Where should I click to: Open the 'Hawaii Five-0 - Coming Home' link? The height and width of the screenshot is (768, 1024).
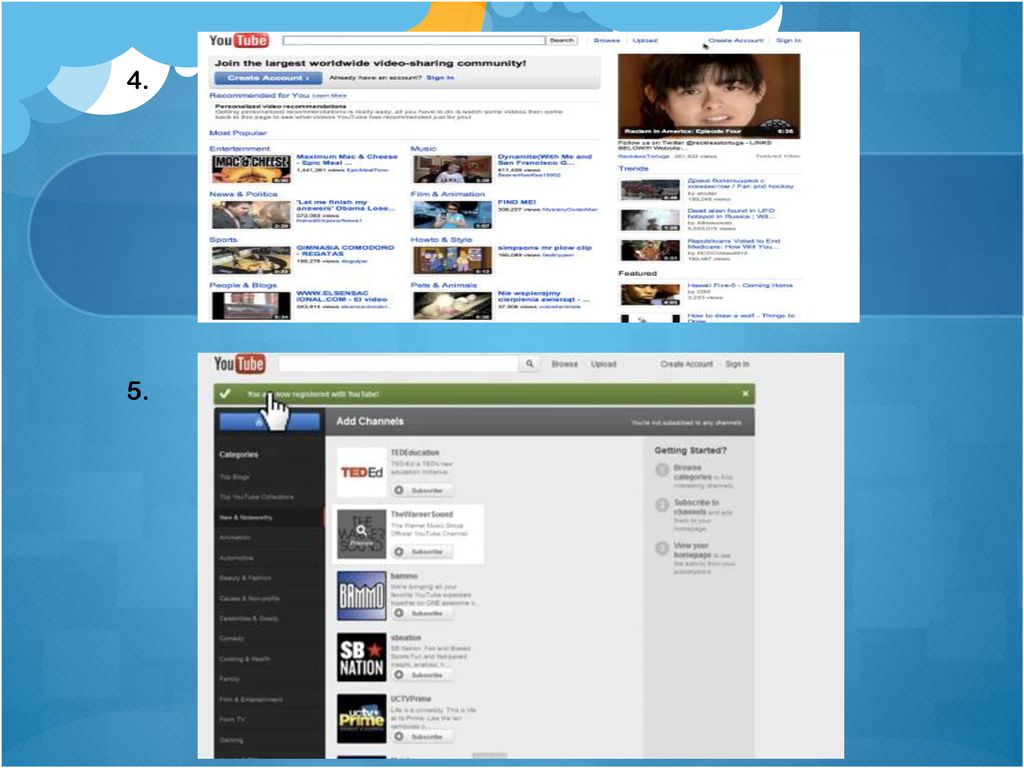click(x=740, y=285)
